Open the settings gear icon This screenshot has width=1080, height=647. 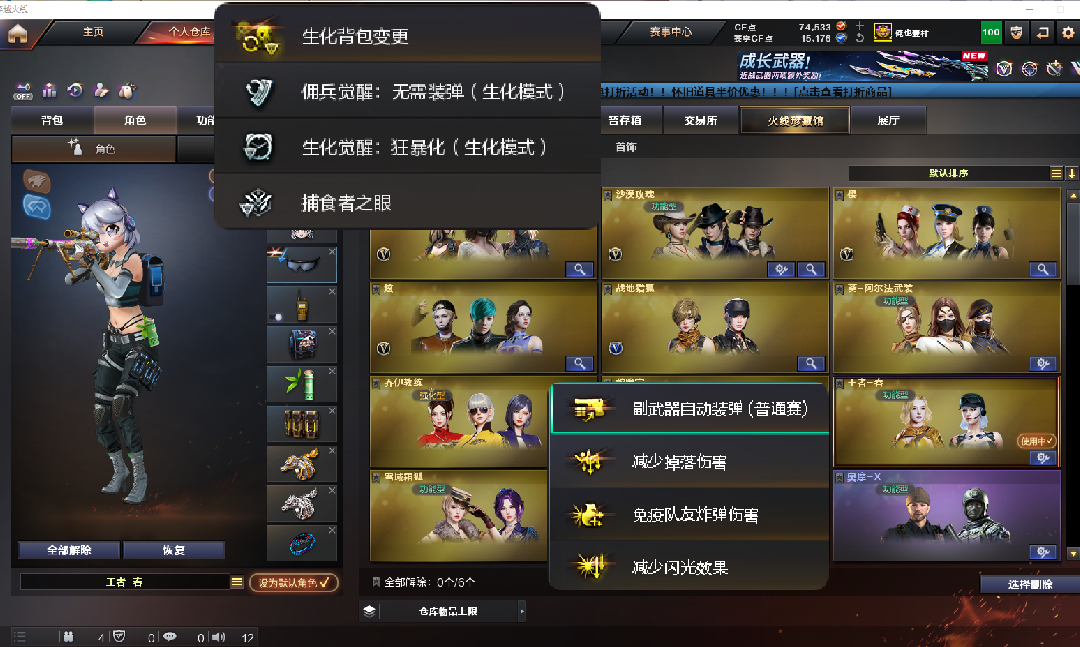click(x=1068, y=32)
